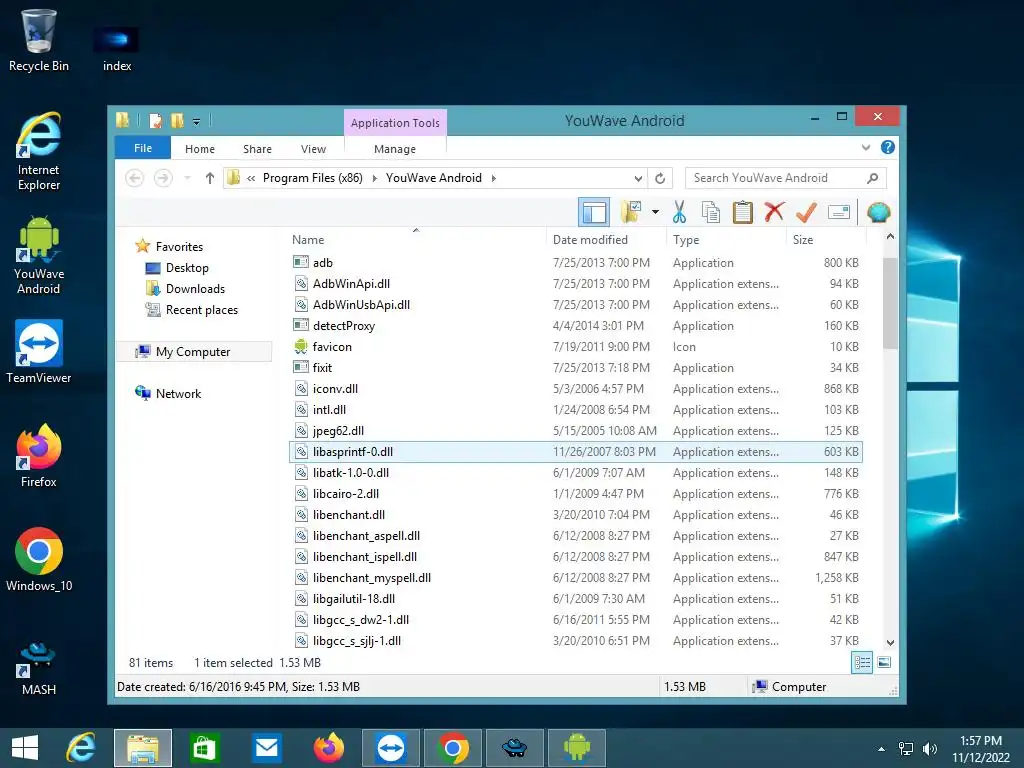Select the fixit application file
This screenshot has width=1024, height=768.
click(x=575, y=368)
